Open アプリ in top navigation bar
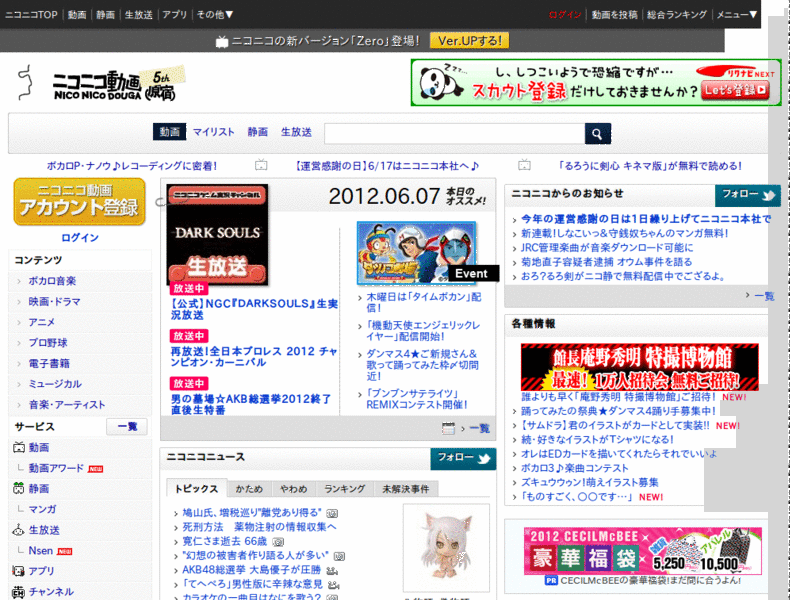This screenshot has height=600, width=800. pyautogui.click(x=174, y=15)
